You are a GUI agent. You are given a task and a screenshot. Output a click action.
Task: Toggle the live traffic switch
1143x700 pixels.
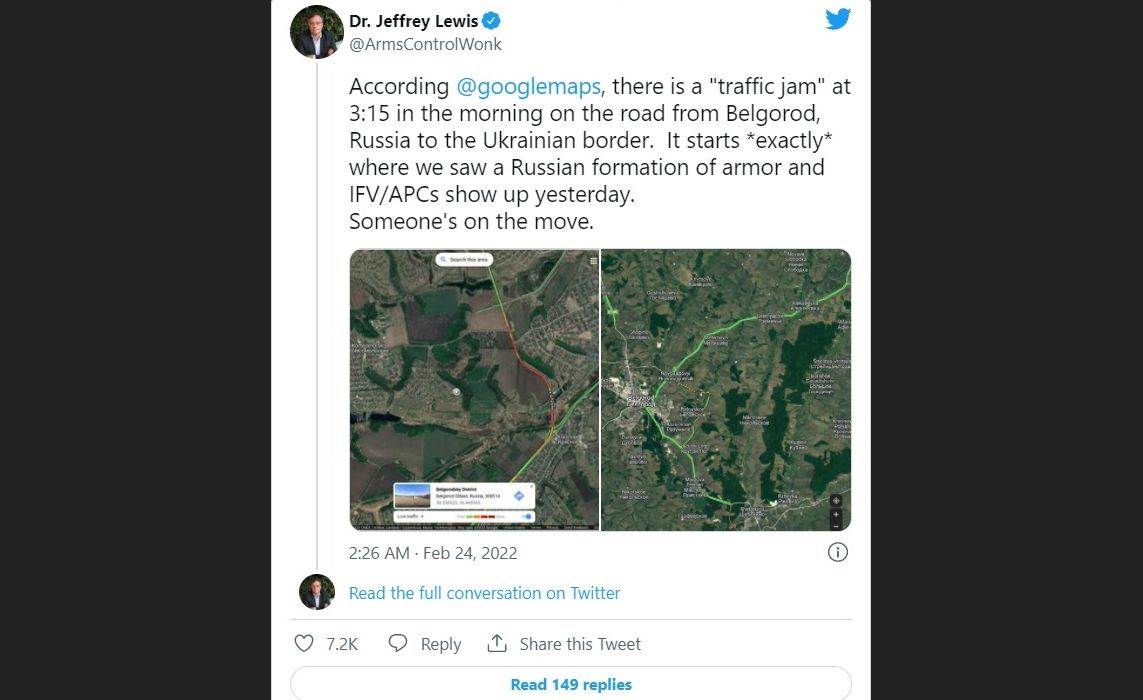tap(526, 516)
